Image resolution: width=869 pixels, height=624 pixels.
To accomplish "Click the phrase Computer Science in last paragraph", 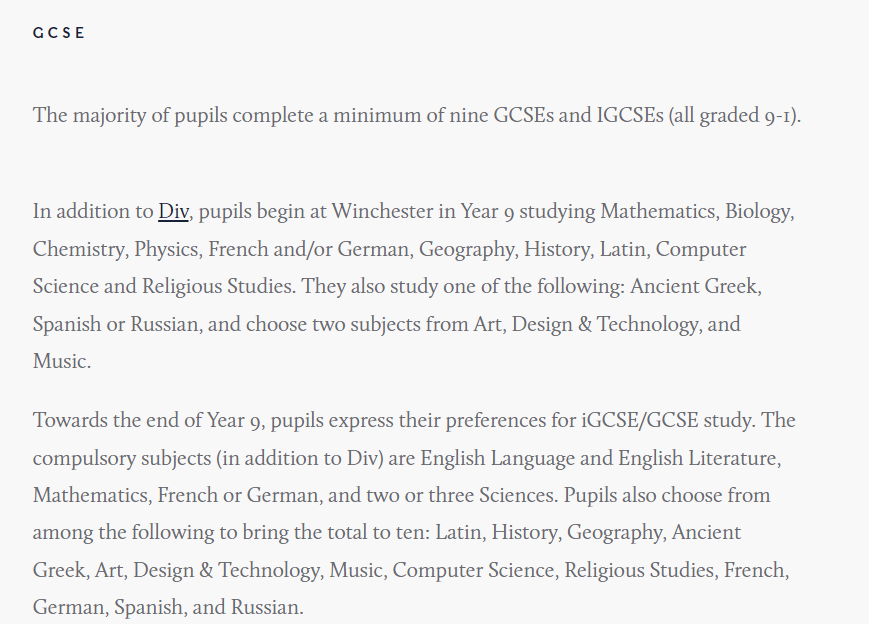I will pyautogui.click(x=475, y=570).
